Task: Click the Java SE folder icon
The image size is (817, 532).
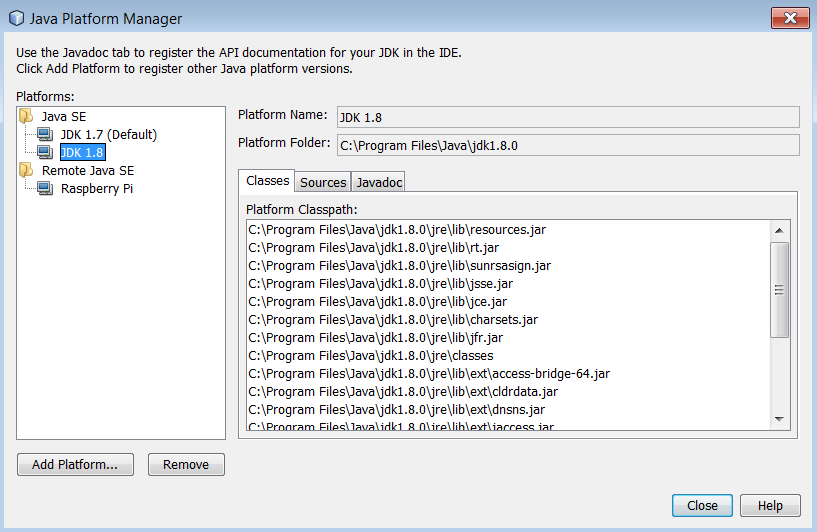Action: click(27, 116)
